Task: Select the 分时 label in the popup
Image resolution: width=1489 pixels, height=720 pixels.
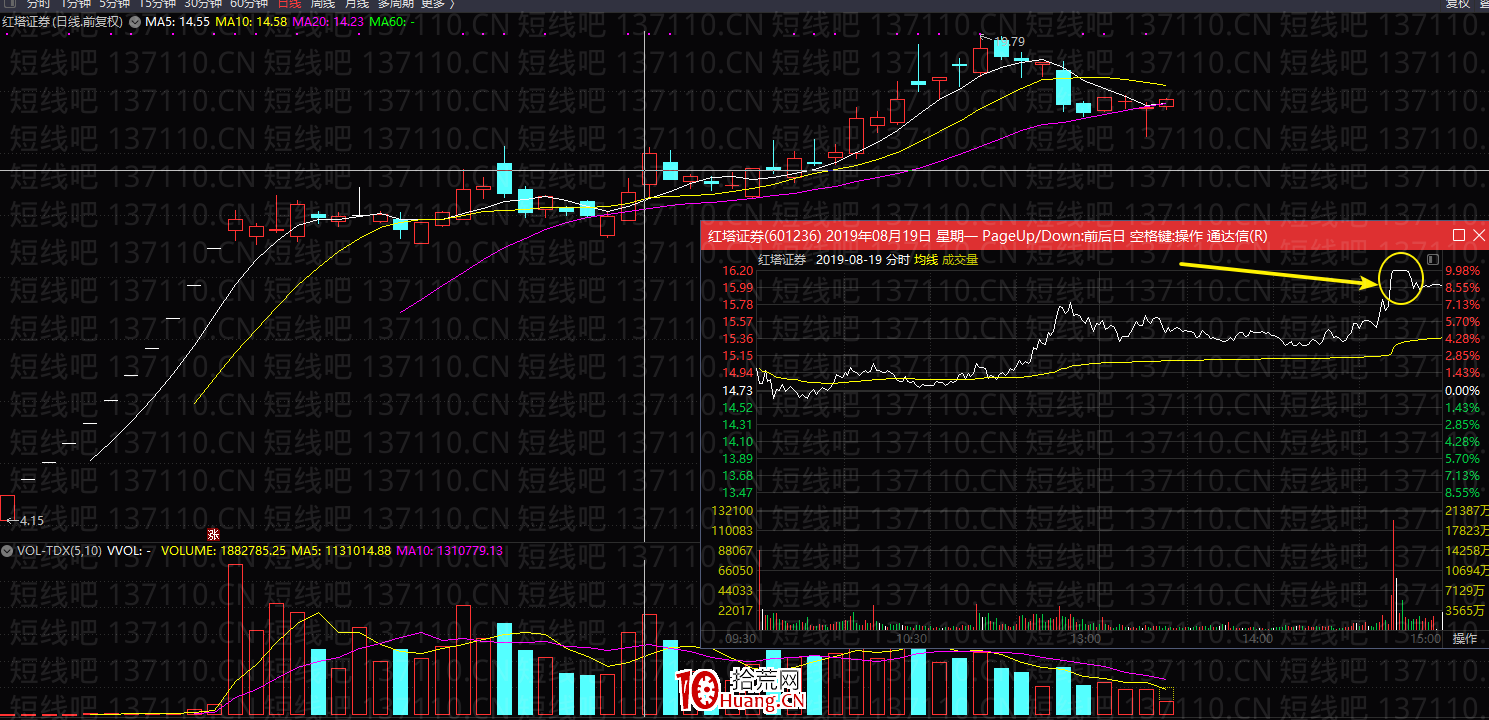Action: pyautogui.click(x=898, y=260)
